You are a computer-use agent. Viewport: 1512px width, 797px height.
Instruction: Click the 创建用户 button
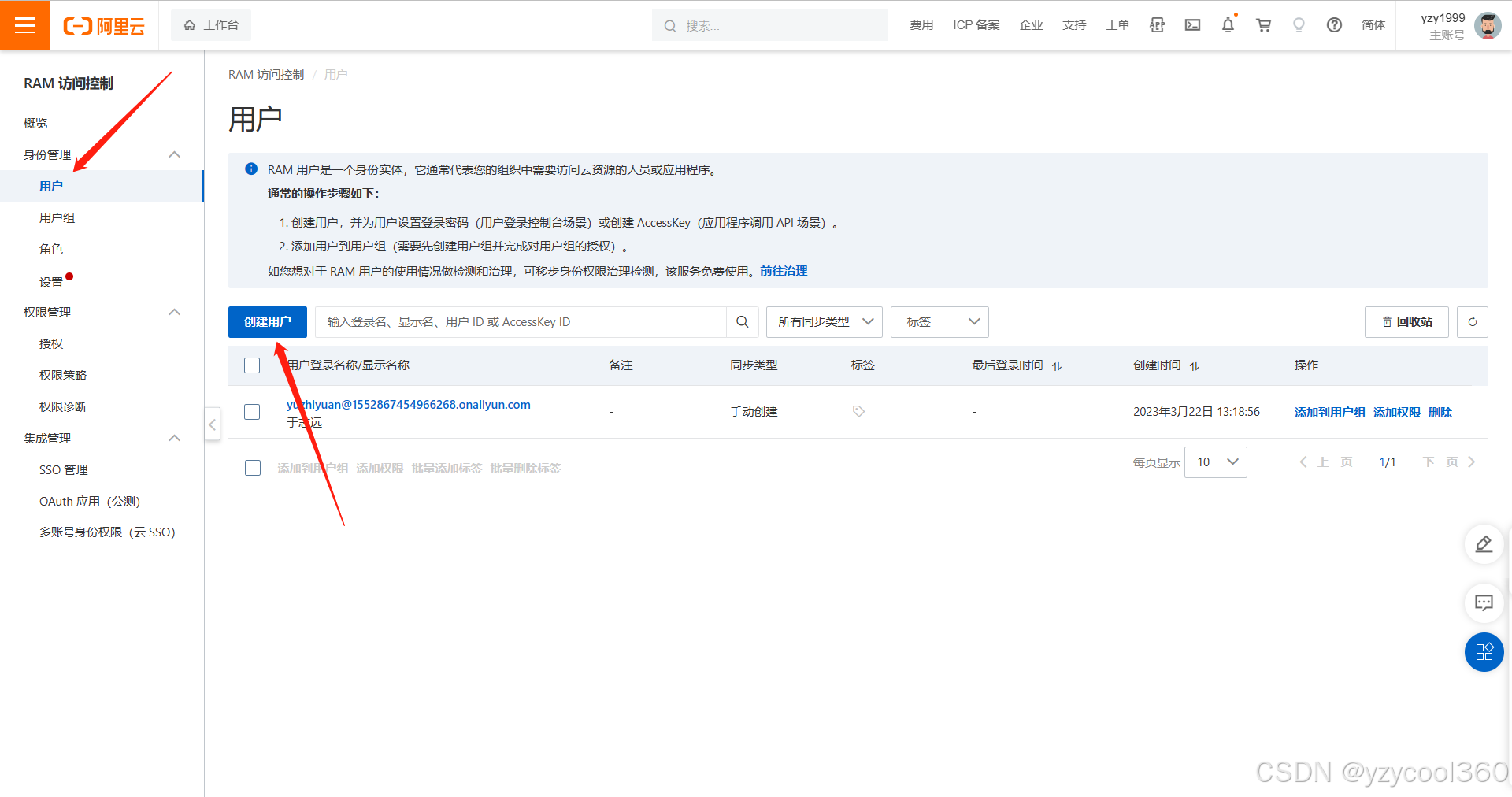[x=268, y=321]
